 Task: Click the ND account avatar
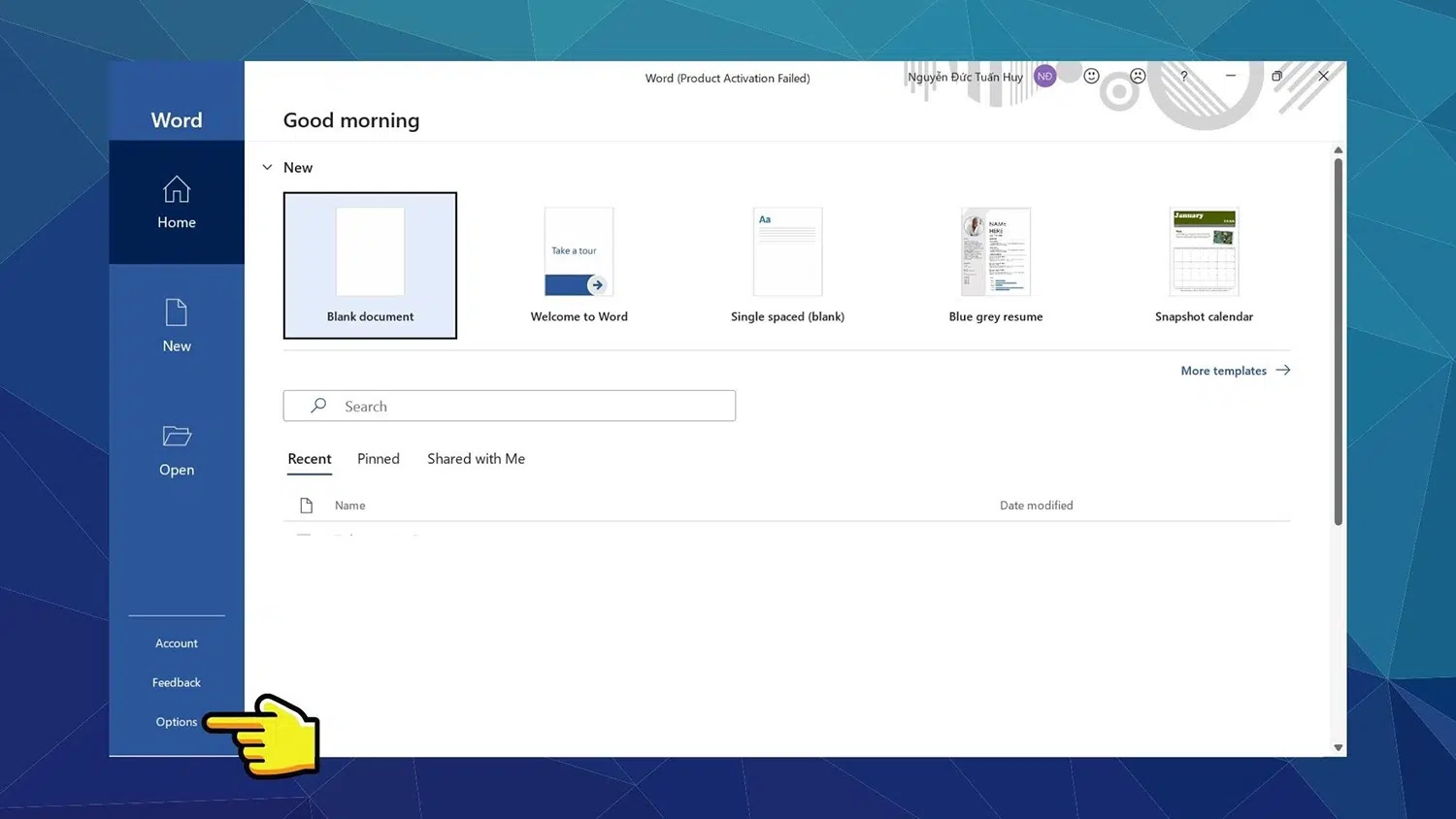(x=1044, y=77)
